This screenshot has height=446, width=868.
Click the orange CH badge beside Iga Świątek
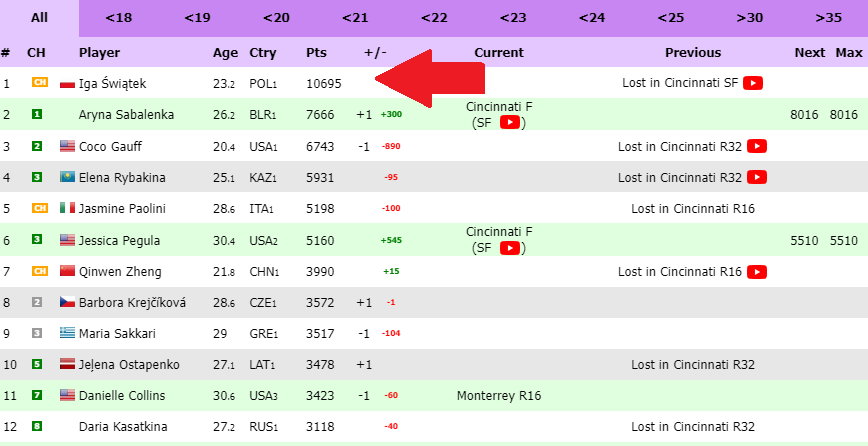coord(39,82)
